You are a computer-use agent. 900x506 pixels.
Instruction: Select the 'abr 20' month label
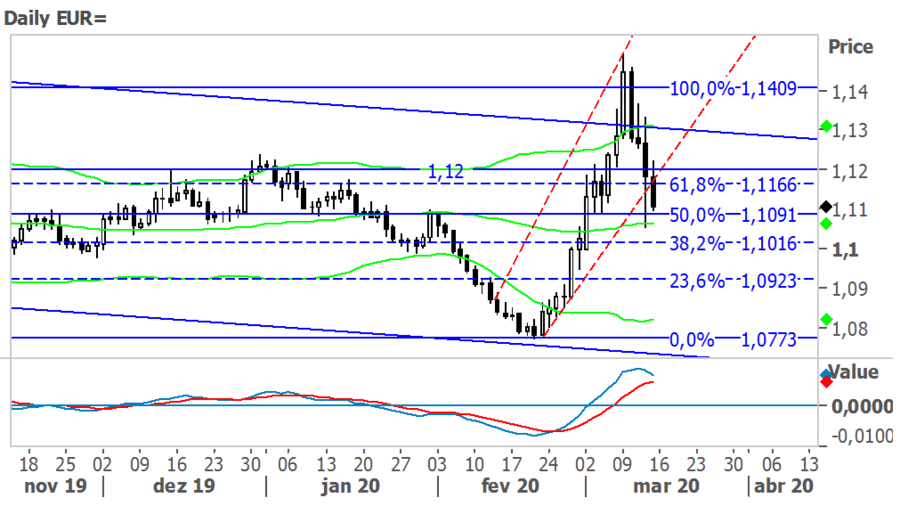click(783, 486)
